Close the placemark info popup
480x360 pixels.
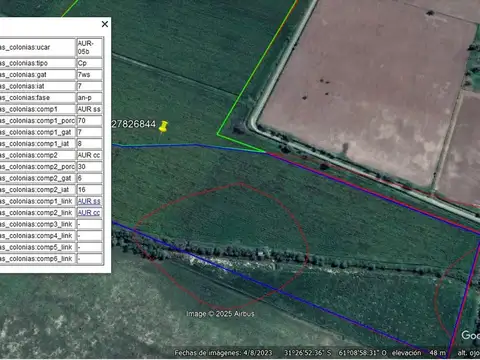(105, 24)
